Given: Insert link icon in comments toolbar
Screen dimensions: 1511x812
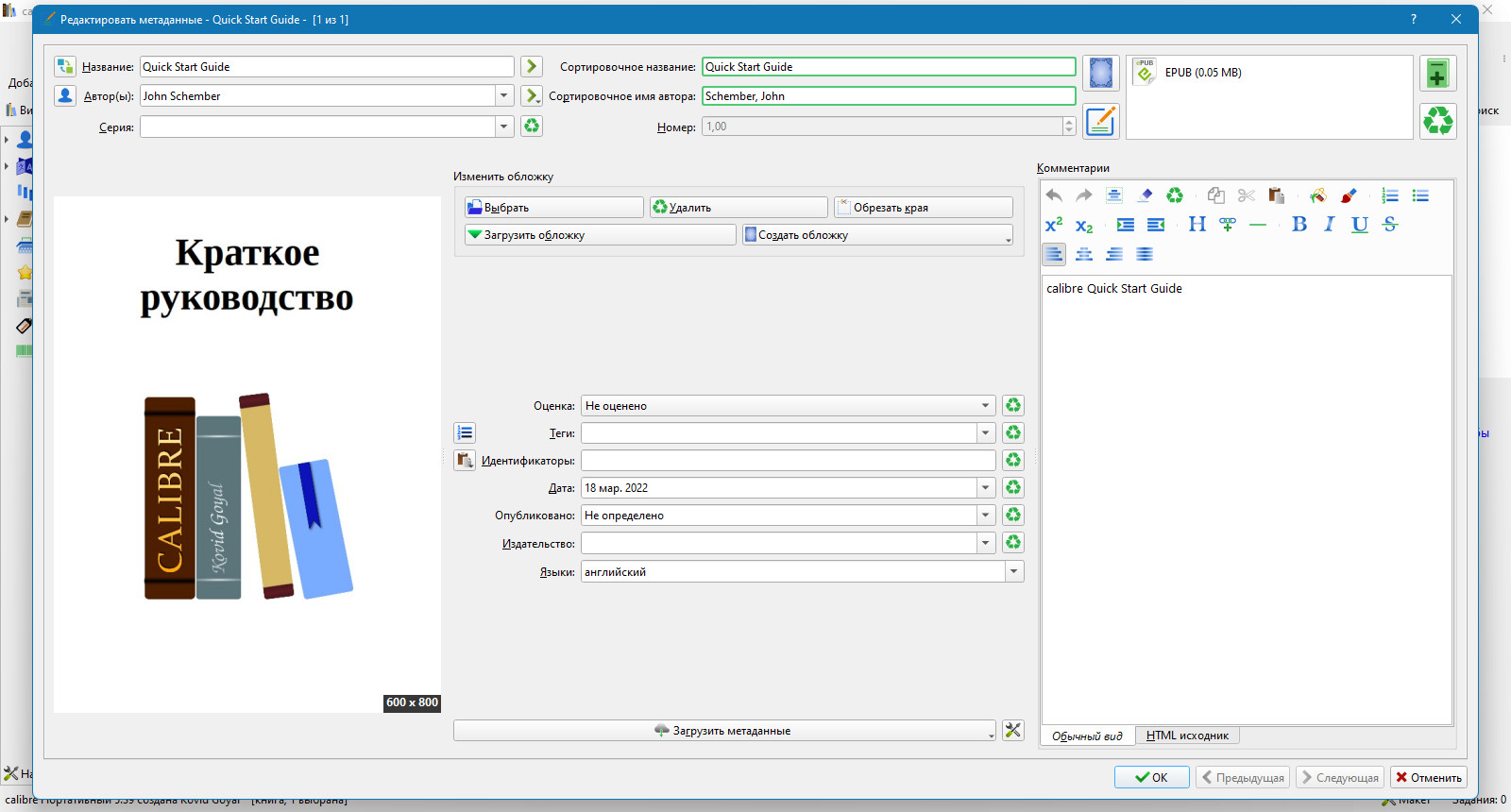Looking at the screenshot, I should (x=1228, y=225).
